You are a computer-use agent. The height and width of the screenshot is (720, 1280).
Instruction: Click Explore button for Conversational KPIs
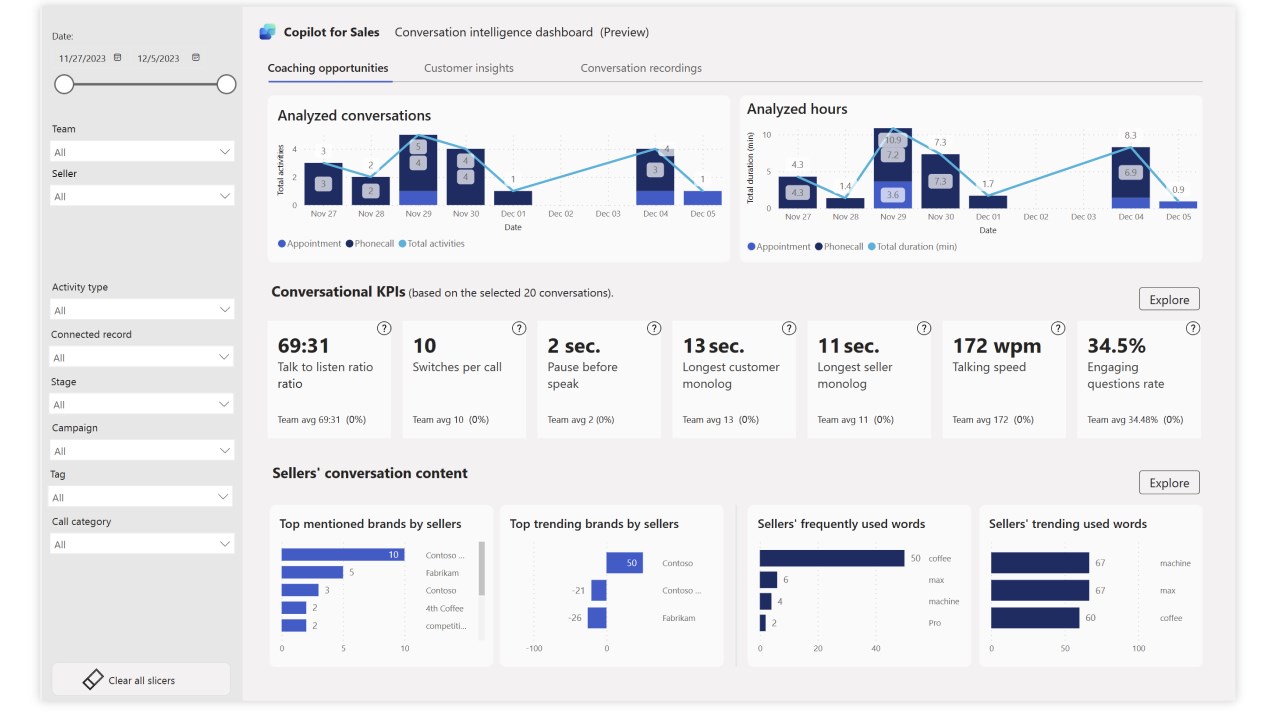(x=1169, y=299)
